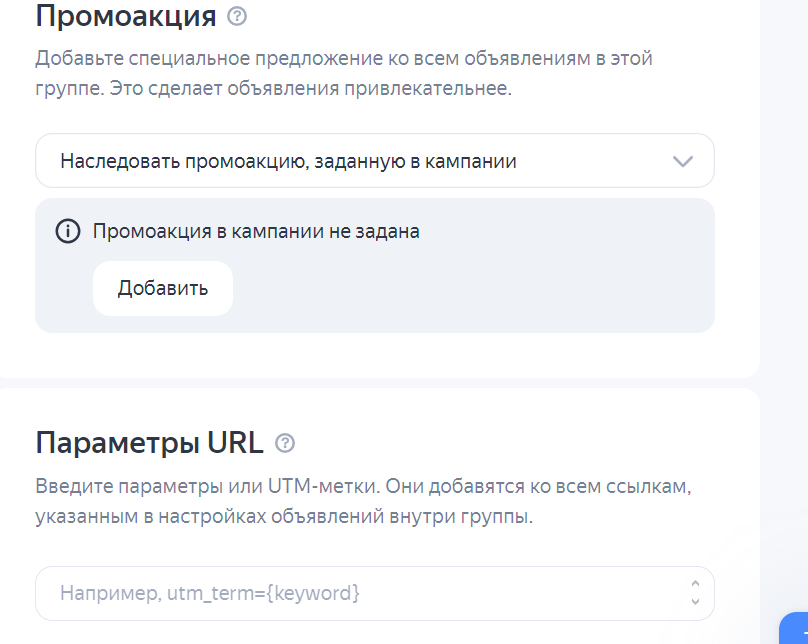
Task: Click the notice text Промоакция в кампании не задана
Action: 256,231
